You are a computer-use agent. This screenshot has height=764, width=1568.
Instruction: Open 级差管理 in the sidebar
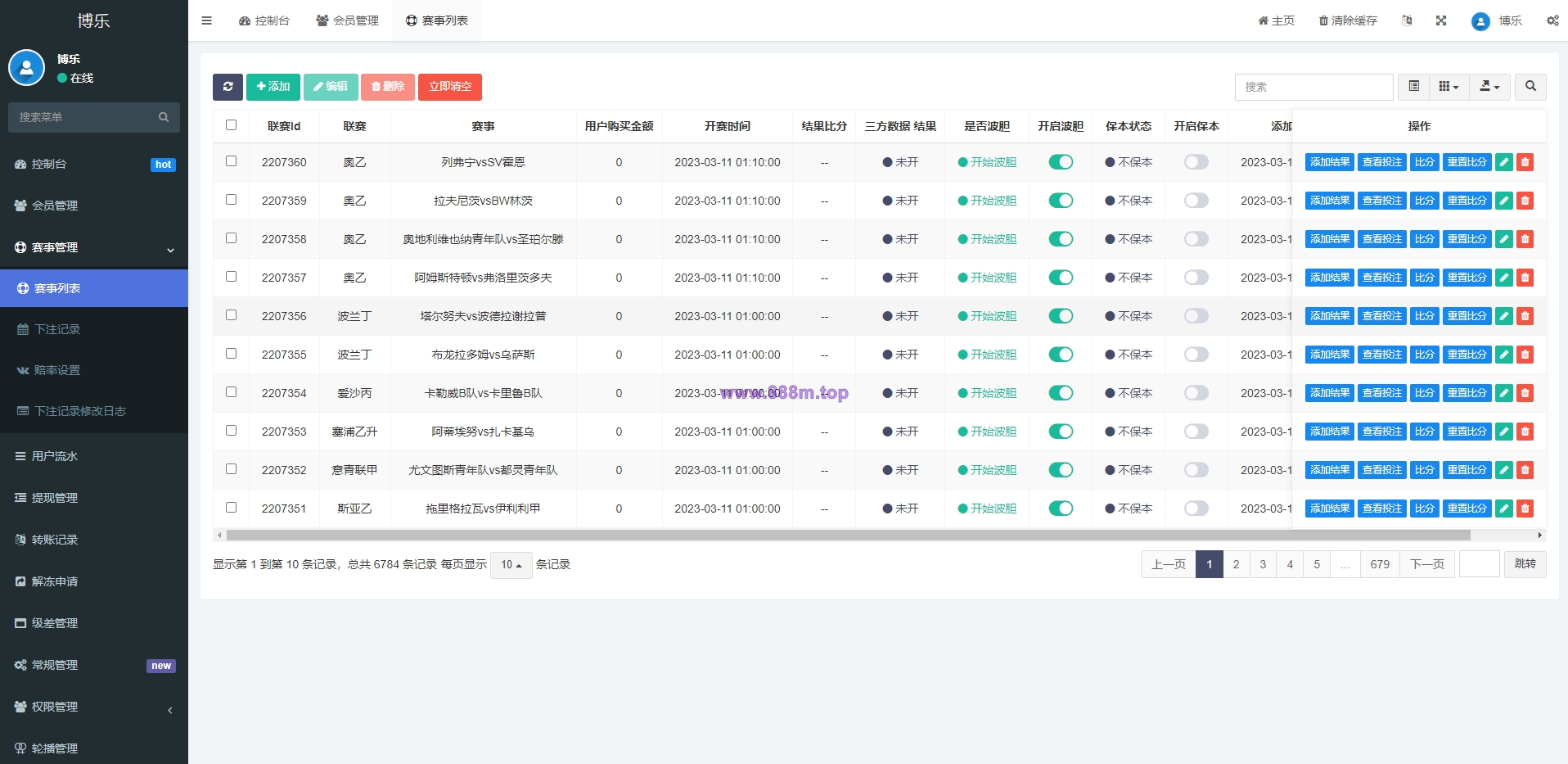pos(94,623)
